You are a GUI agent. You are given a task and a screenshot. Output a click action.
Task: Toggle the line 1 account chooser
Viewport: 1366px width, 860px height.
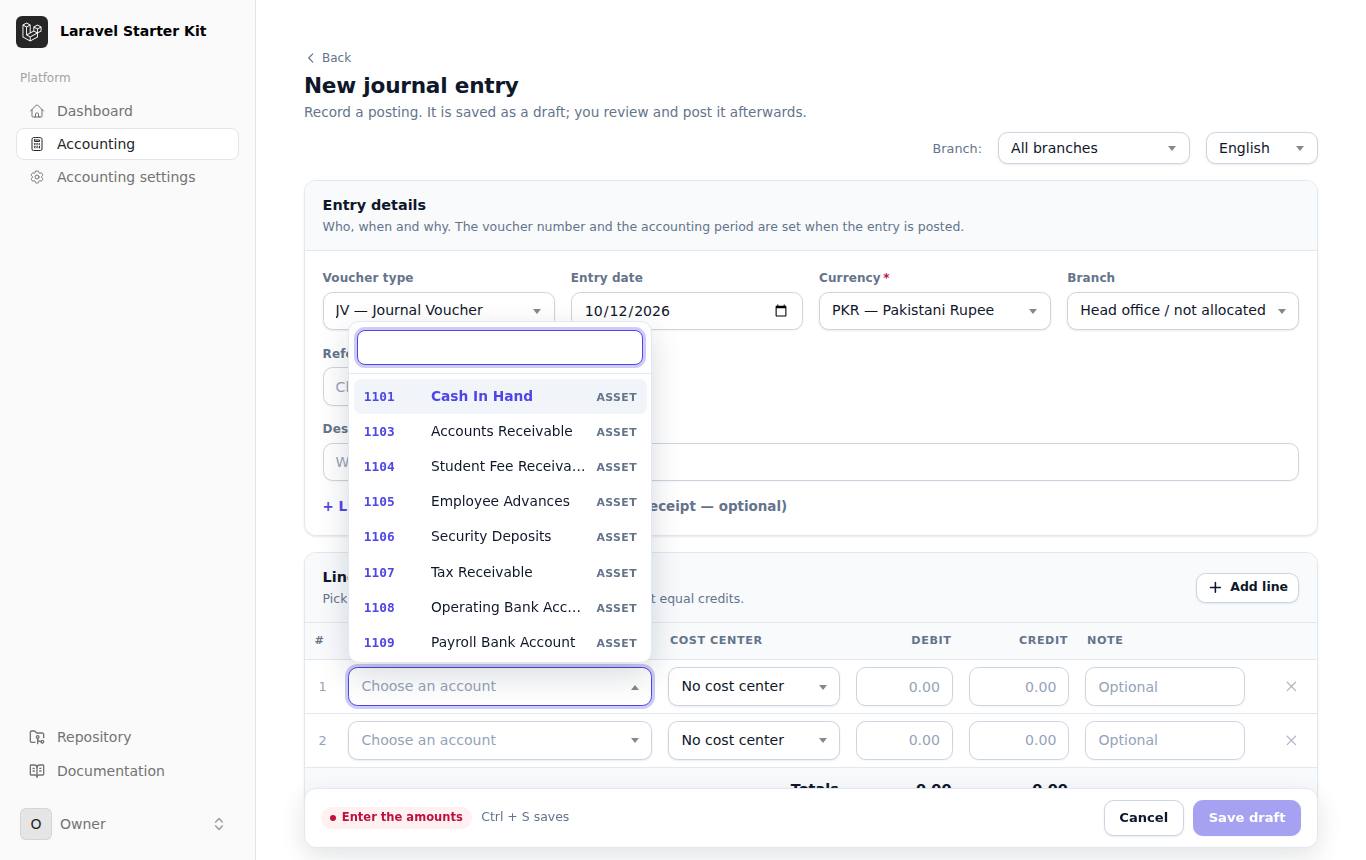click(500, 686)
